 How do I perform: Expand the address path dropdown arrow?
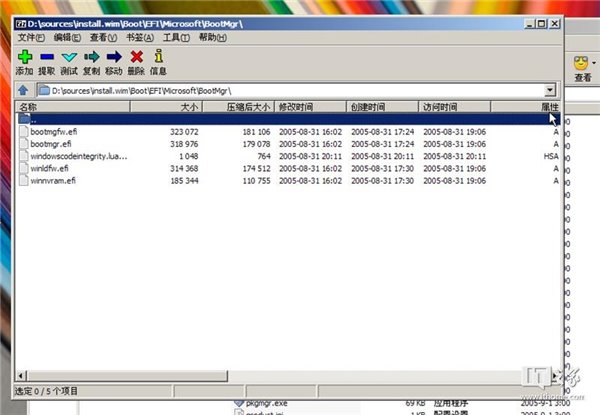coord(550,90)
